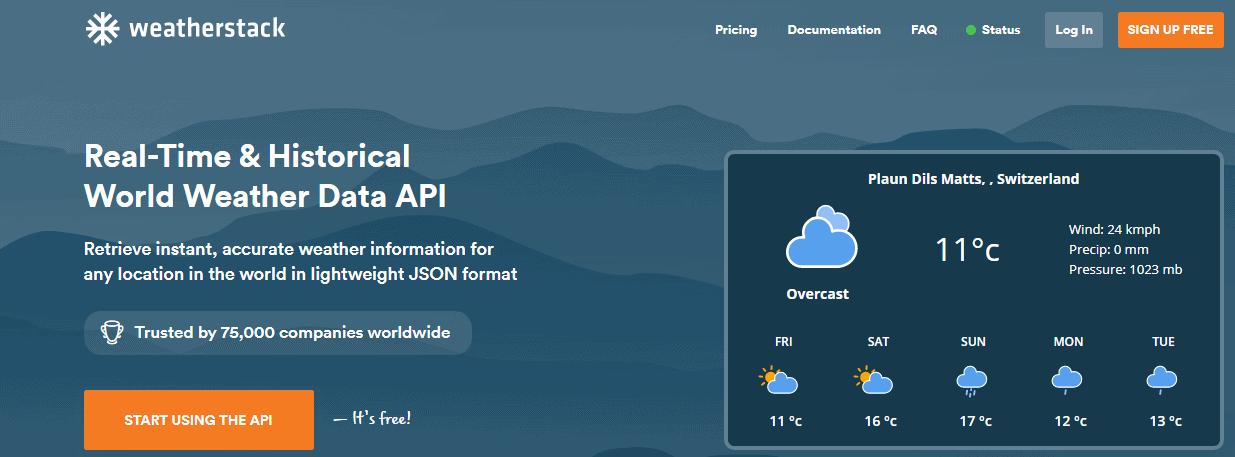Open the Pricing page
Viewport: 1235px width, 457px height.
pyautogui.click(x=736, y=30)
